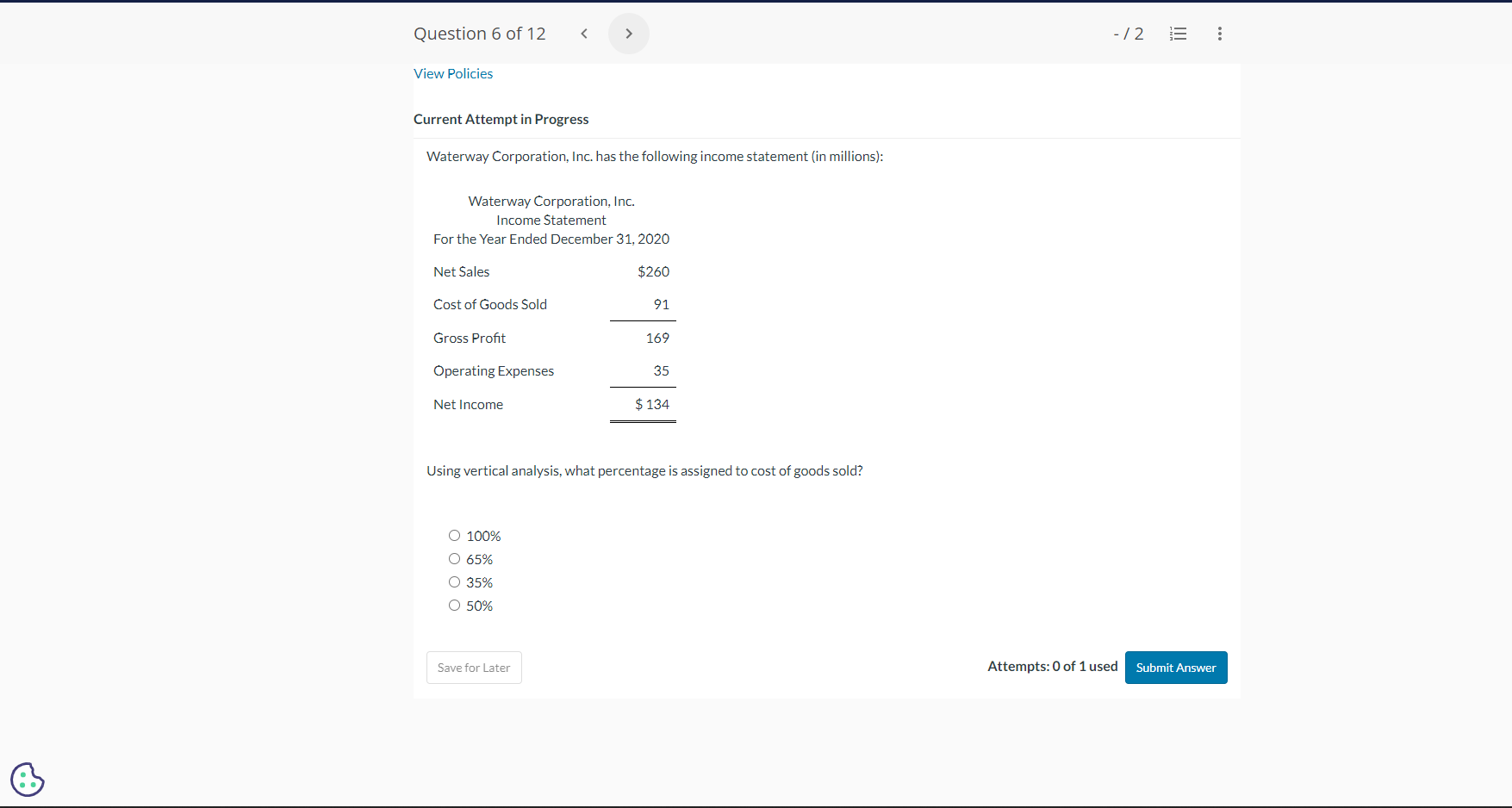Select the 65% answer option

point(454,559)
